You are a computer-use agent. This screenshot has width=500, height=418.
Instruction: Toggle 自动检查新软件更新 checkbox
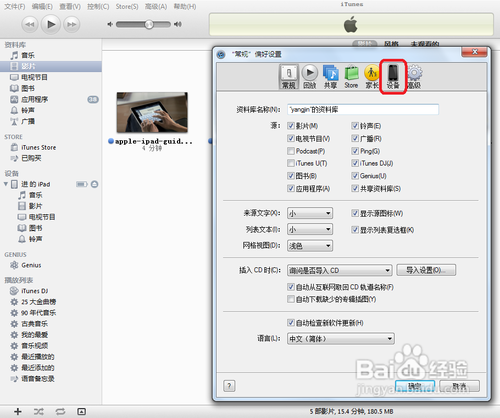pos(291,323)
